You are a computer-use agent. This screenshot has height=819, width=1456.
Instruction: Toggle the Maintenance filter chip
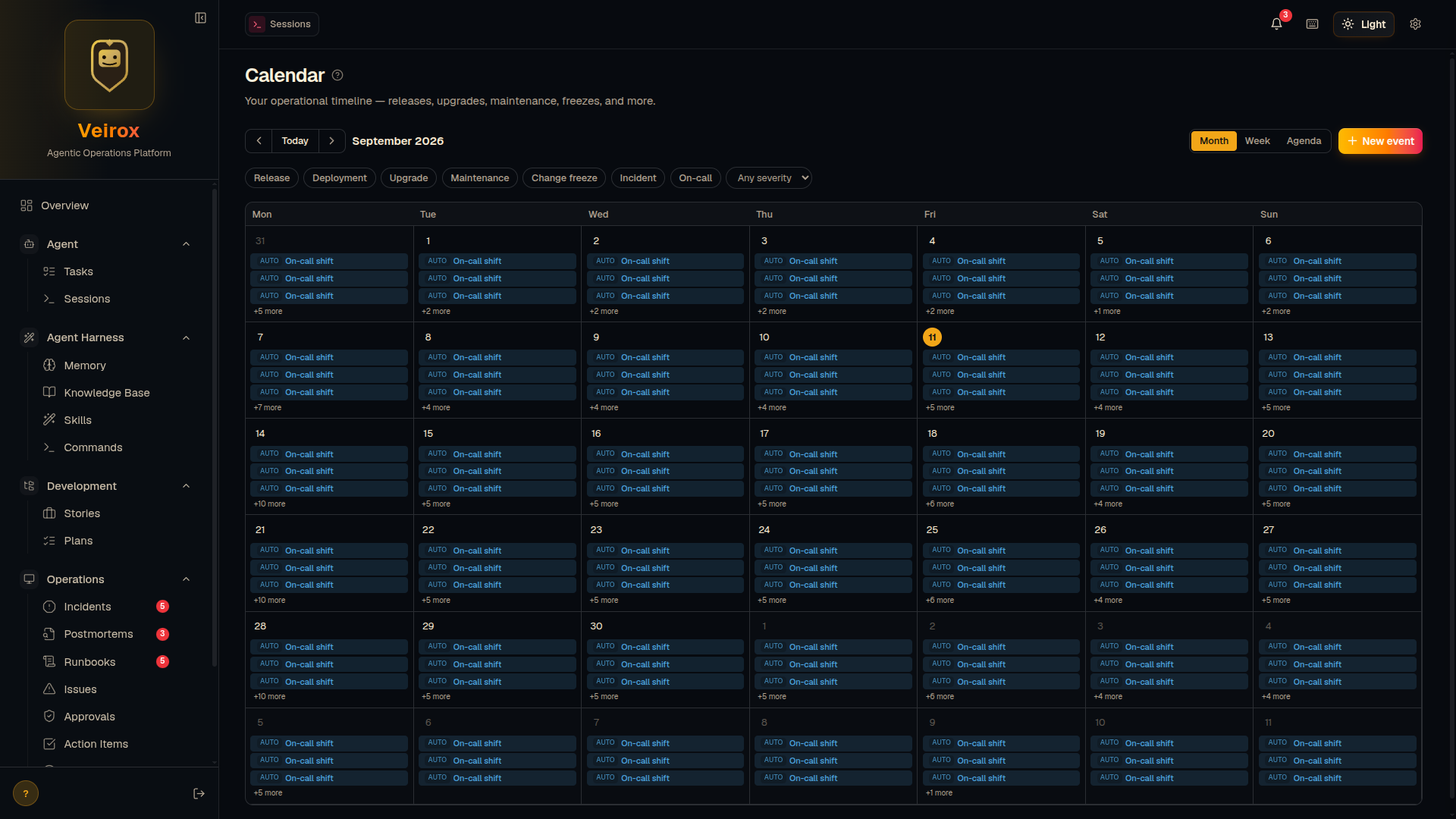(480, 178)
